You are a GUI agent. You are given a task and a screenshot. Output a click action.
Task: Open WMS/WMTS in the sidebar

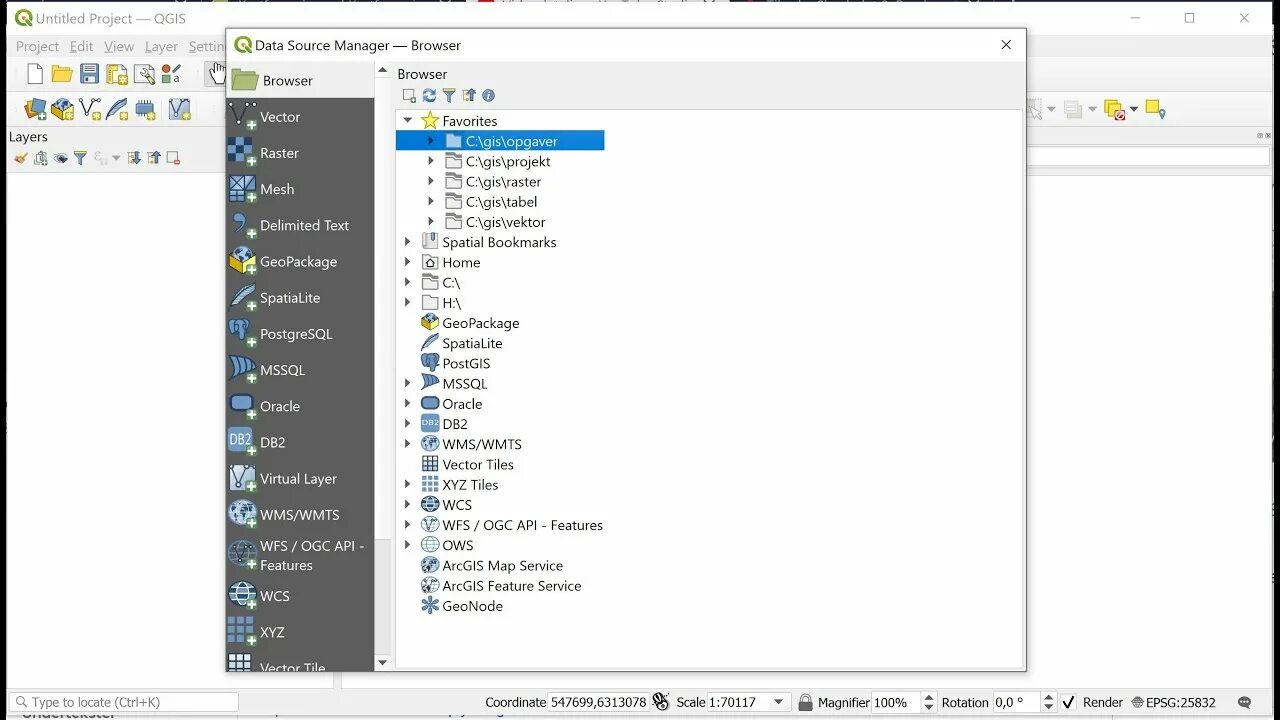pos(300,515)
